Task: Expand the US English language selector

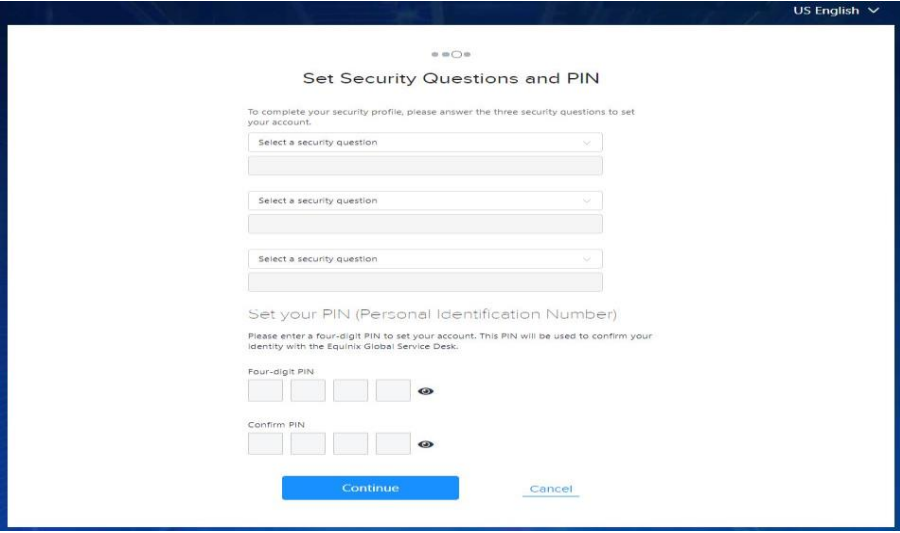Action: [x=836, y=10]
